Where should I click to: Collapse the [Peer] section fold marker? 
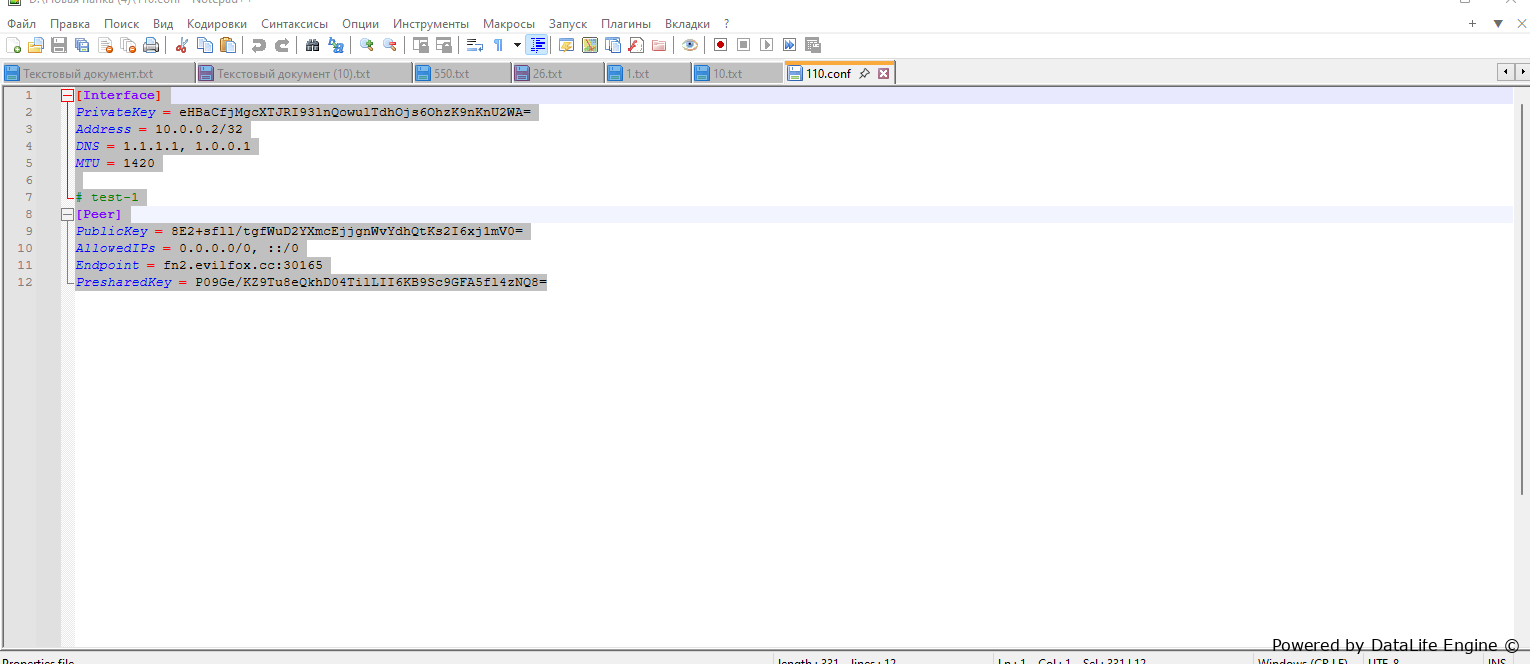point(67,214)
